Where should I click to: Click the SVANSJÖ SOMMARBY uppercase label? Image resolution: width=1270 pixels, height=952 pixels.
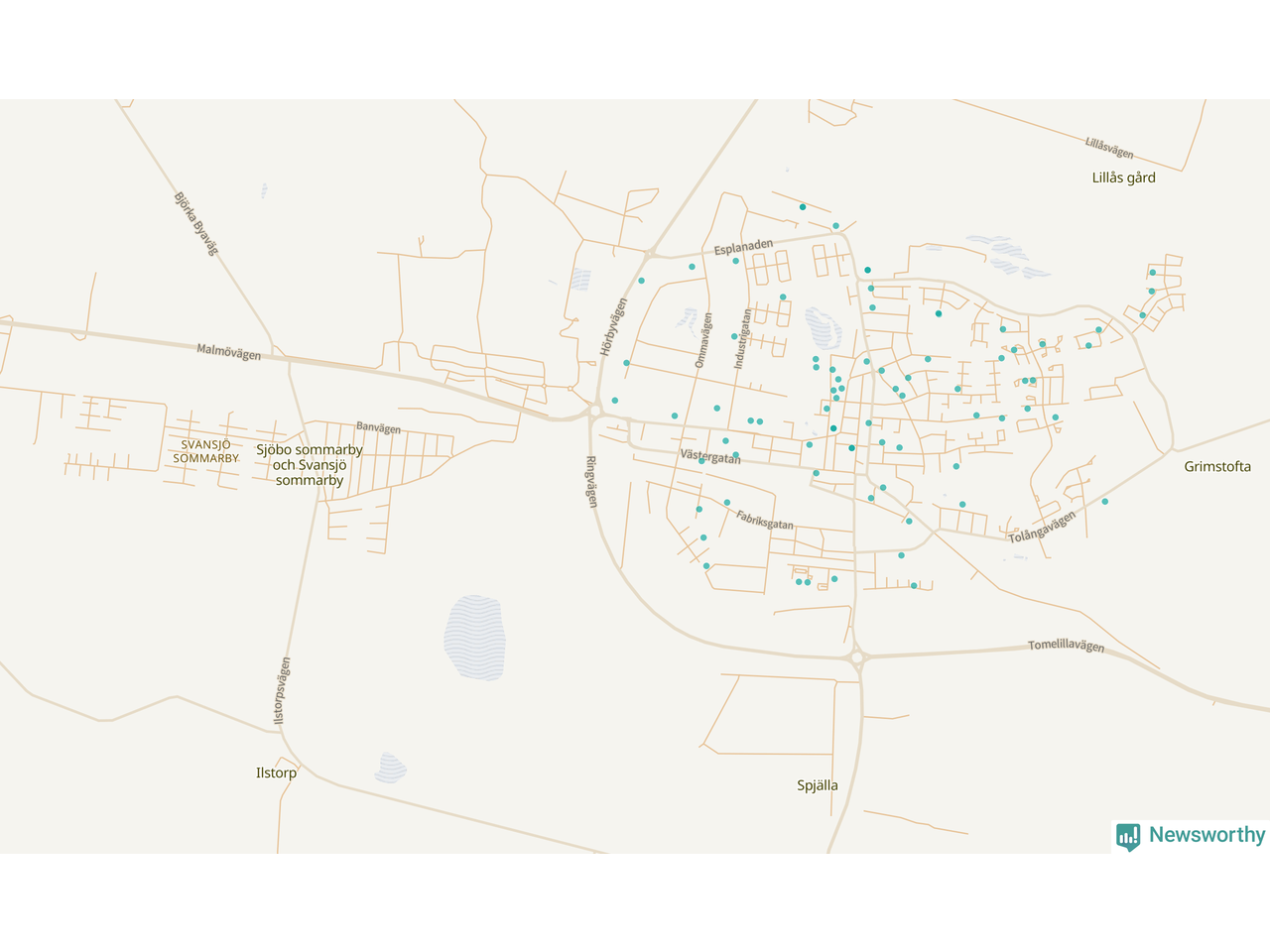tap(205, 451)
